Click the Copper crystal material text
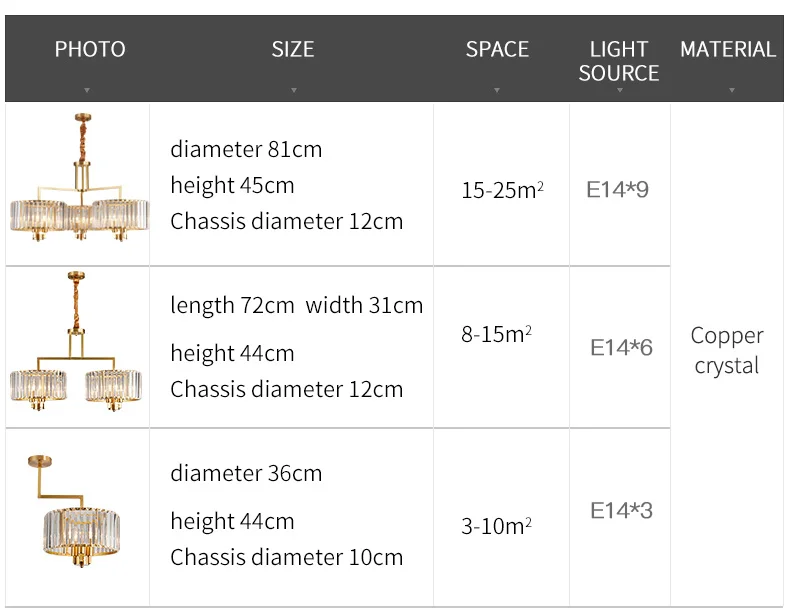 (727, 351)
